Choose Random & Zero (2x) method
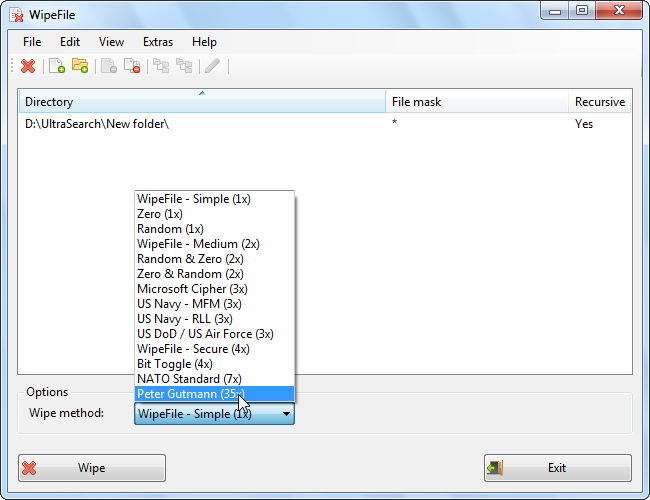Image resolution: width=650 pixels, height=500 pixels. point(214,259)
